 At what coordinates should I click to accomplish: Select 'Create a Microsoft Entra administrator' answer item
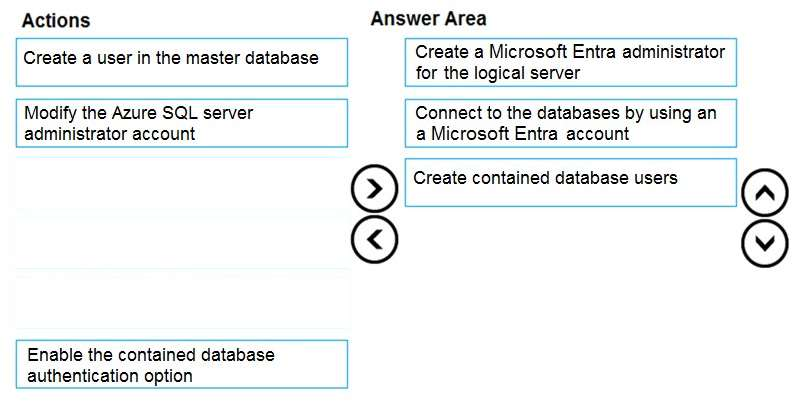tap(571, 62)
